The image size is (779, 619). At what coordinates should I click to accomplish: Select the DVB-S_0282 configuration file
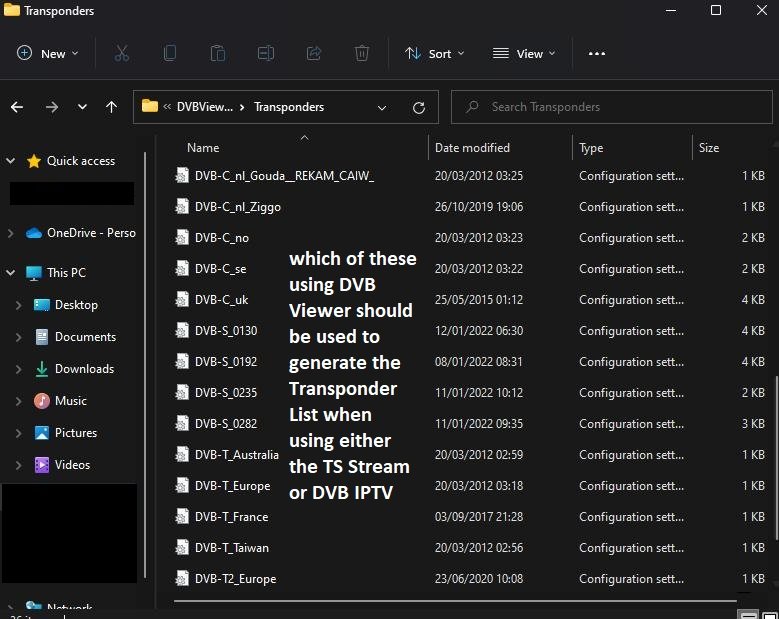[226, 424]
